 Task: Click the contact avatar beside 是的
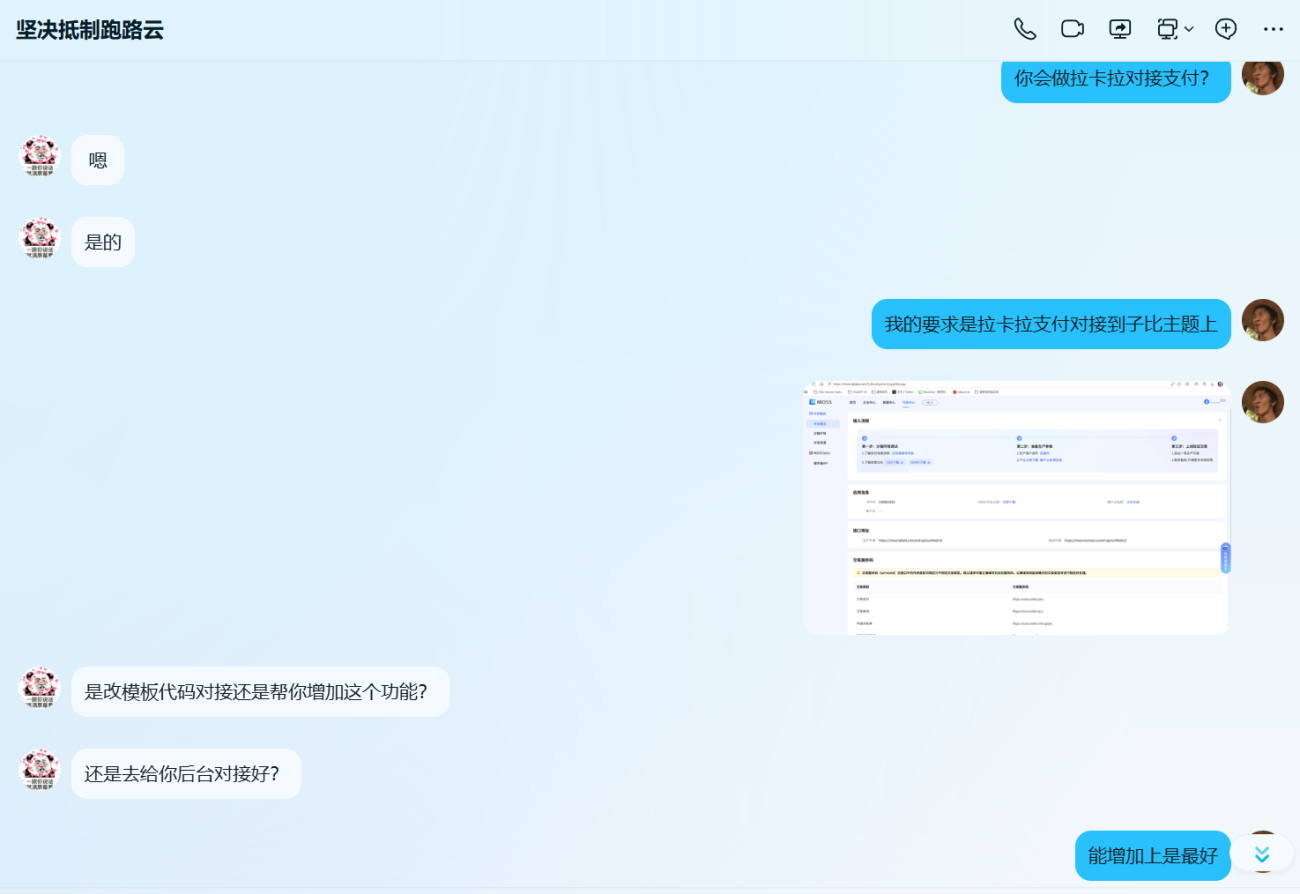pyautogui.click(x=41, y=240)
